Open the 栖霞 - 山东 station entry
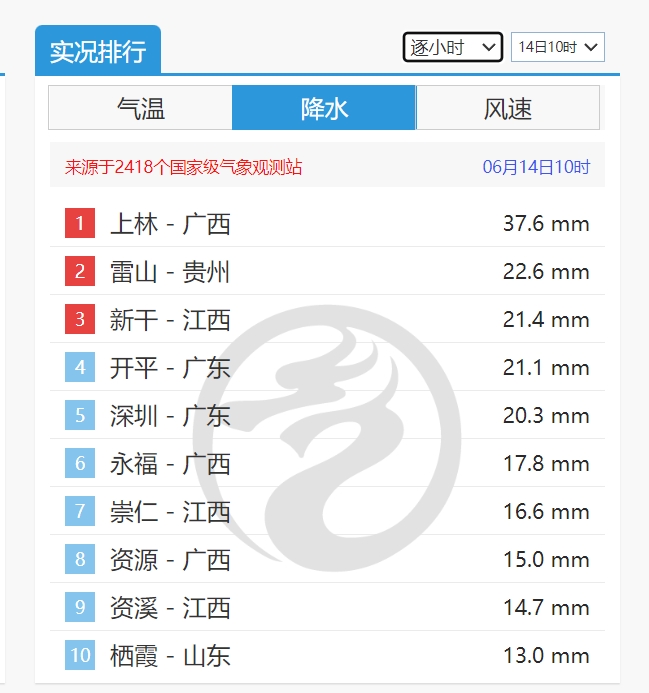649x693 pixels. [x=170, y=655]
